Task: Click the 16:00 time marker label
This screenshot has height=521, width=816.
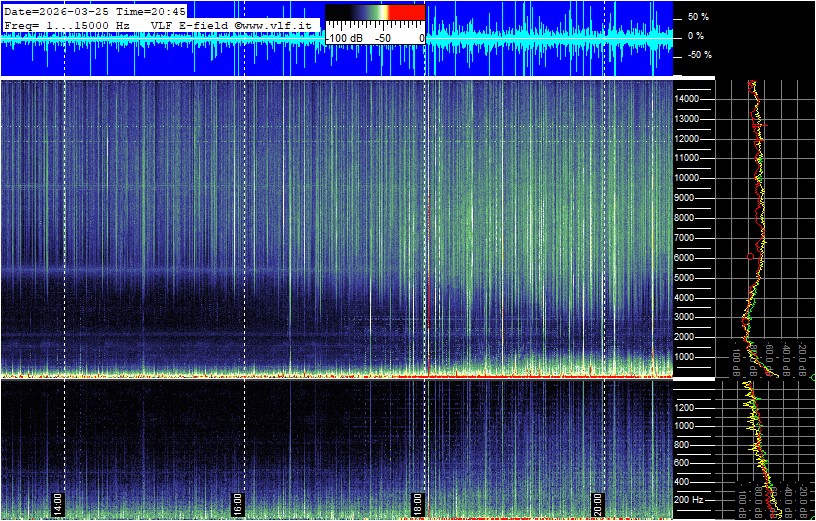Action: [x=238, y=503]
